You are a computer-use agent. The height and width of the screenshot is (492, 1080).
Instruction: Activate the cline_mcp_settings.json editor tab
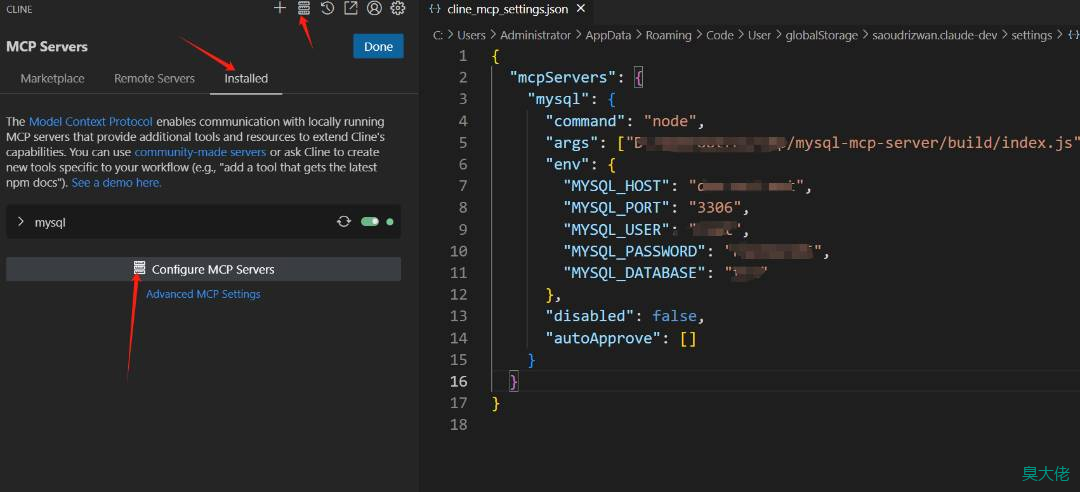508,9
